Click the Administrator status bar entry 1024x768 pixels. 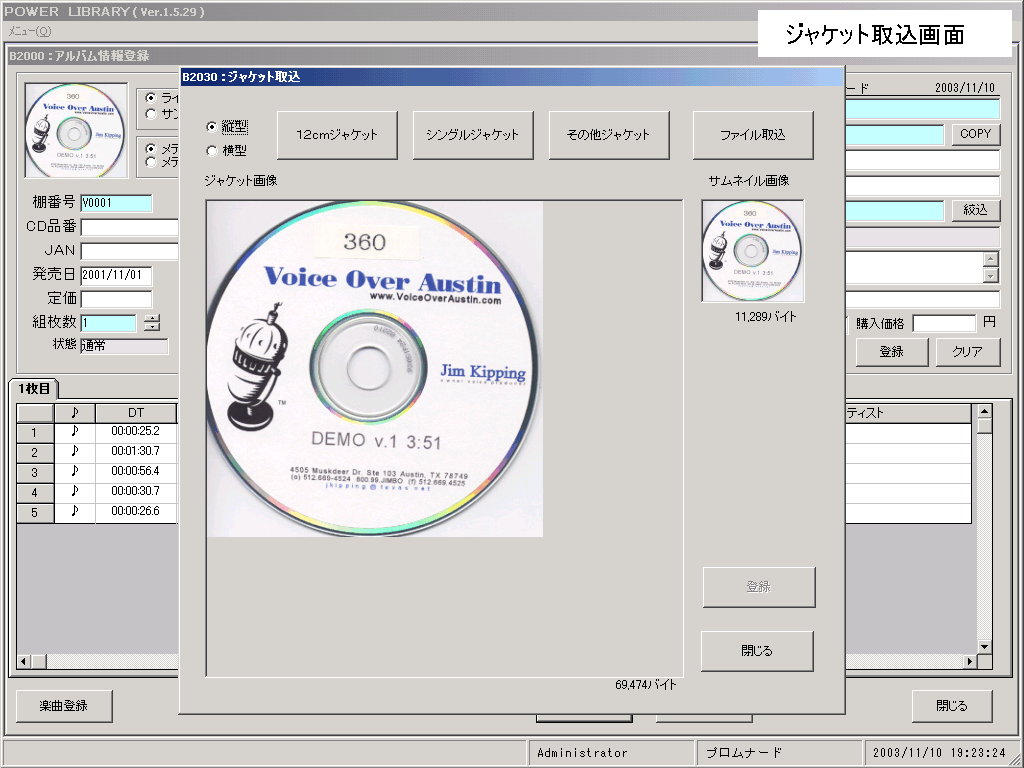[611, 753]
